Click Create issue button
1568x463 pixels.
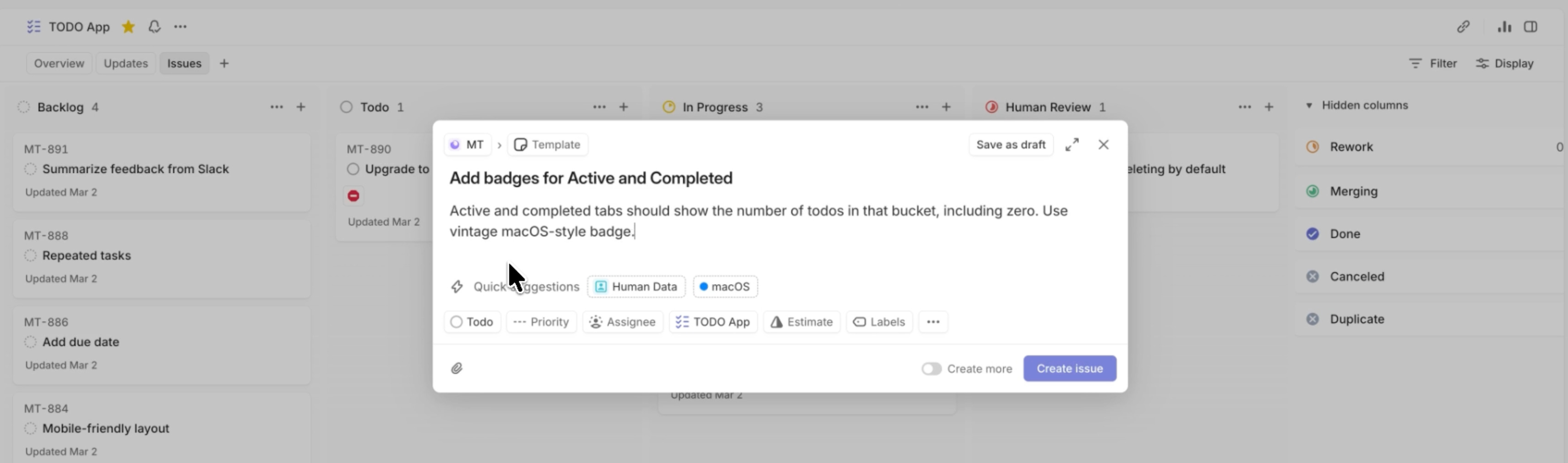tap(1069, 369)
